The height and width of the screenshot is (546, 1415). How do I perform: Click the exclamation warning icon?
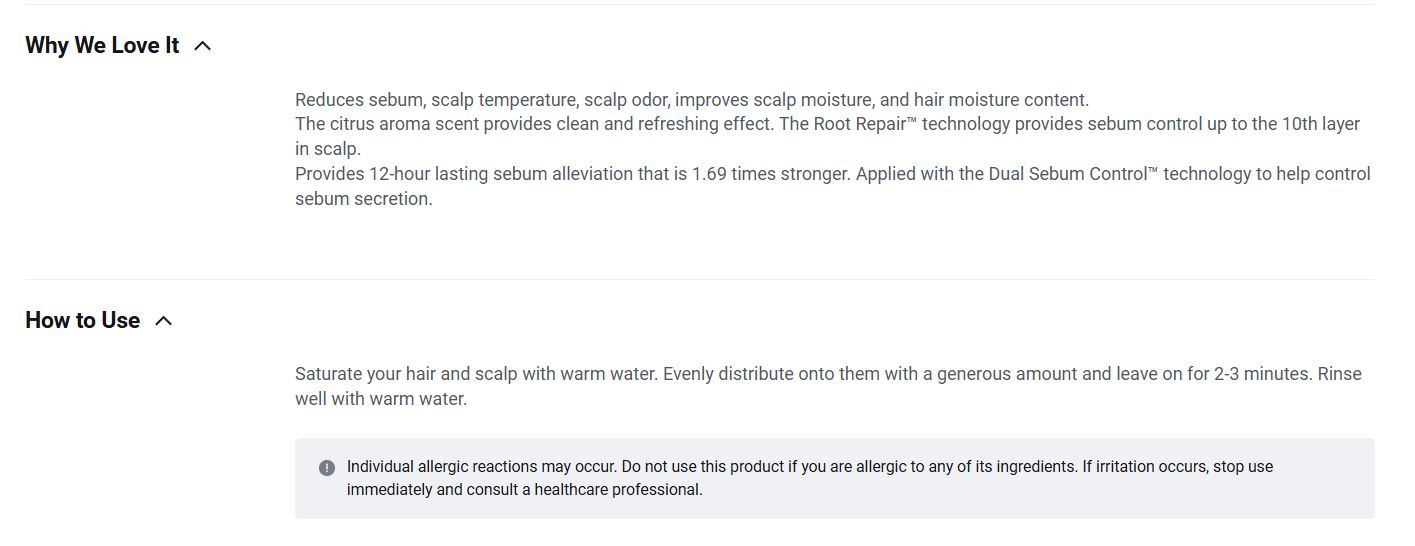(x=327, y=468)
